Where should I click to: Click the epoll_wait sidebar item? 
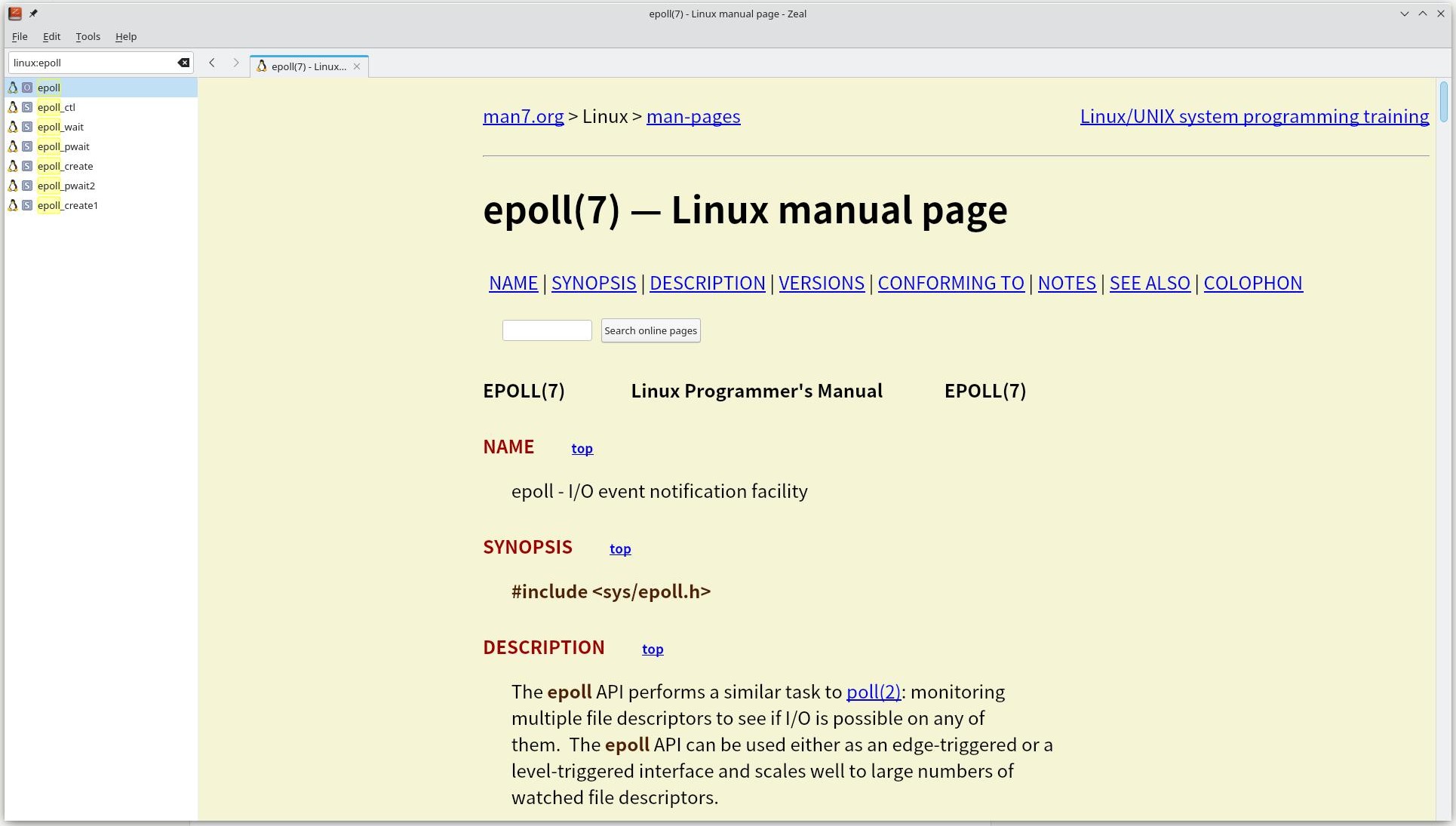tap(60, 126)
